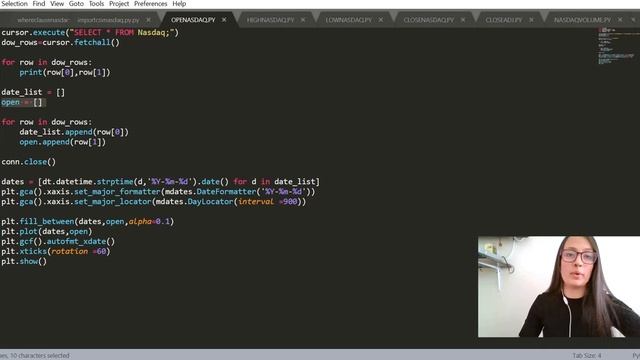Open the Tools menu
The width and height of the screenshot is (640, 360).
pyautogui.click(x=96, y=4)
